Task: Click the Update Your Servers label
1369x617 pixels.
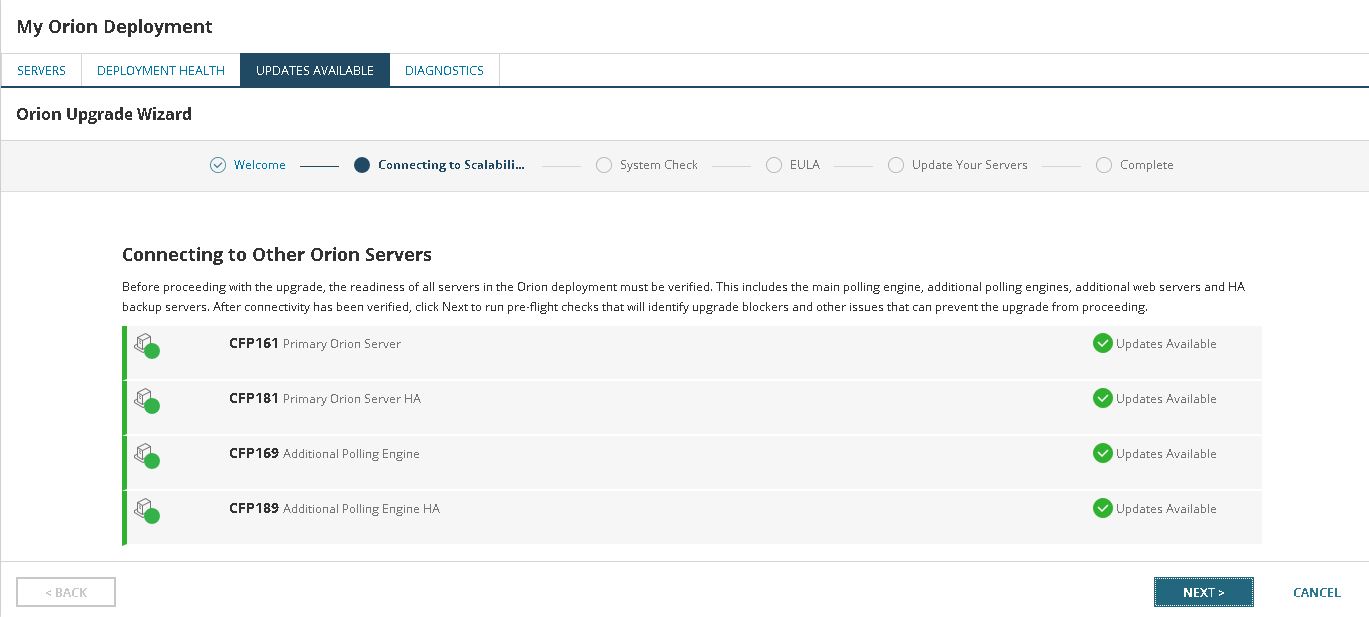Action: pyautogui.click(x=970, y=165)
